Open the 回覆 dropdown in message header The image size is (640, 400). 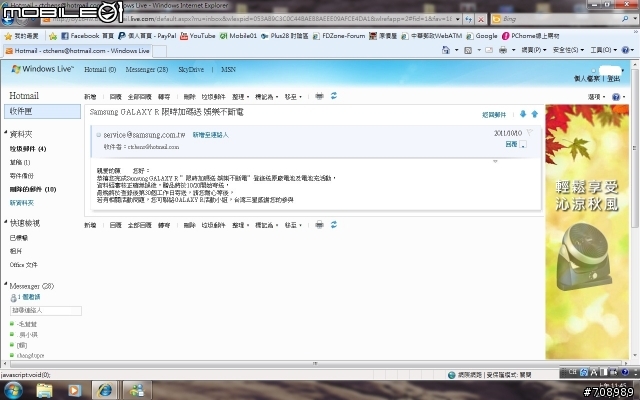click(523, 144)
